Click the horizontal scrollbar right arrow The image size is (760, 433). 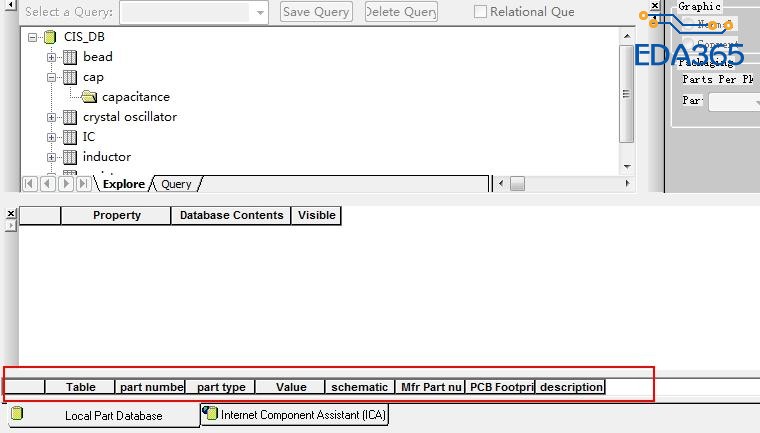[x=628, y=184]
